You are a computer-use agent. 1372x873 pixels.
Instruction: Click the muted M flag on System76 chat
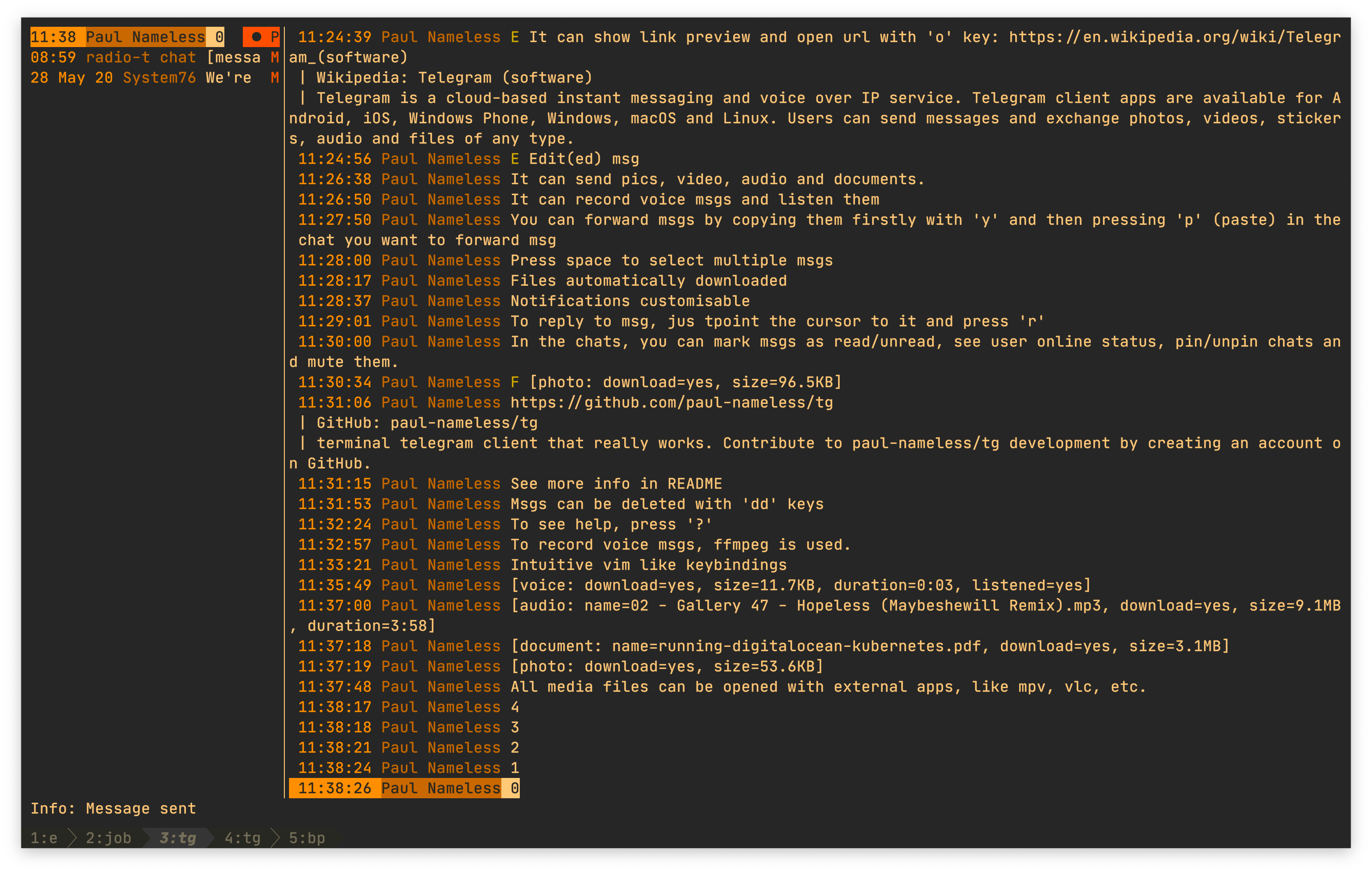point(275,78)
